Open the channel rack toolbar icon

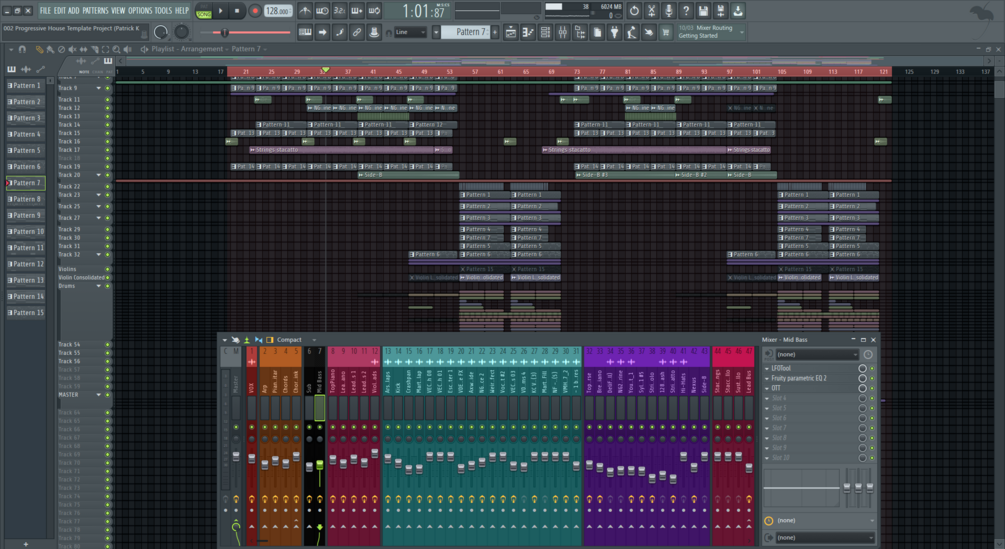(x=545, y=32)
